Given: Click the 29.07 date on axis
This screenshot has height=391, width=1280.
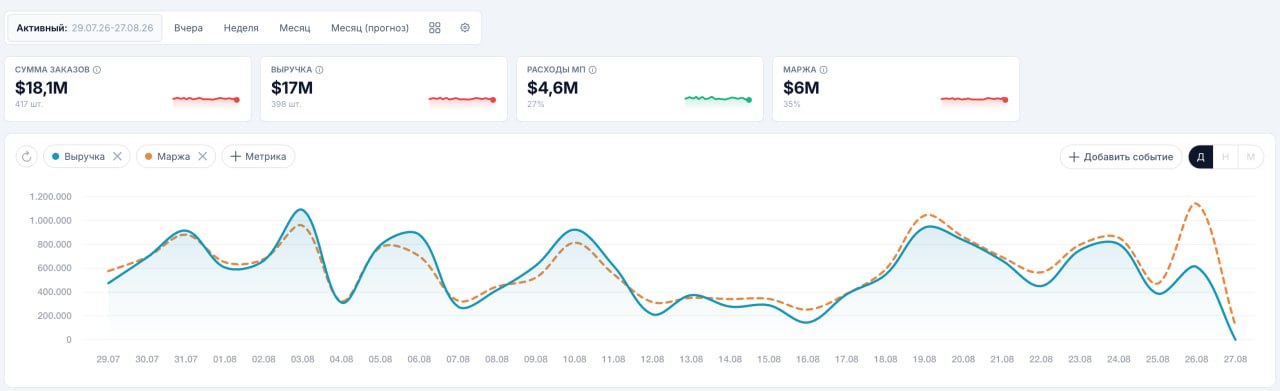Looking at the screenshot, I should pos(108,358).
